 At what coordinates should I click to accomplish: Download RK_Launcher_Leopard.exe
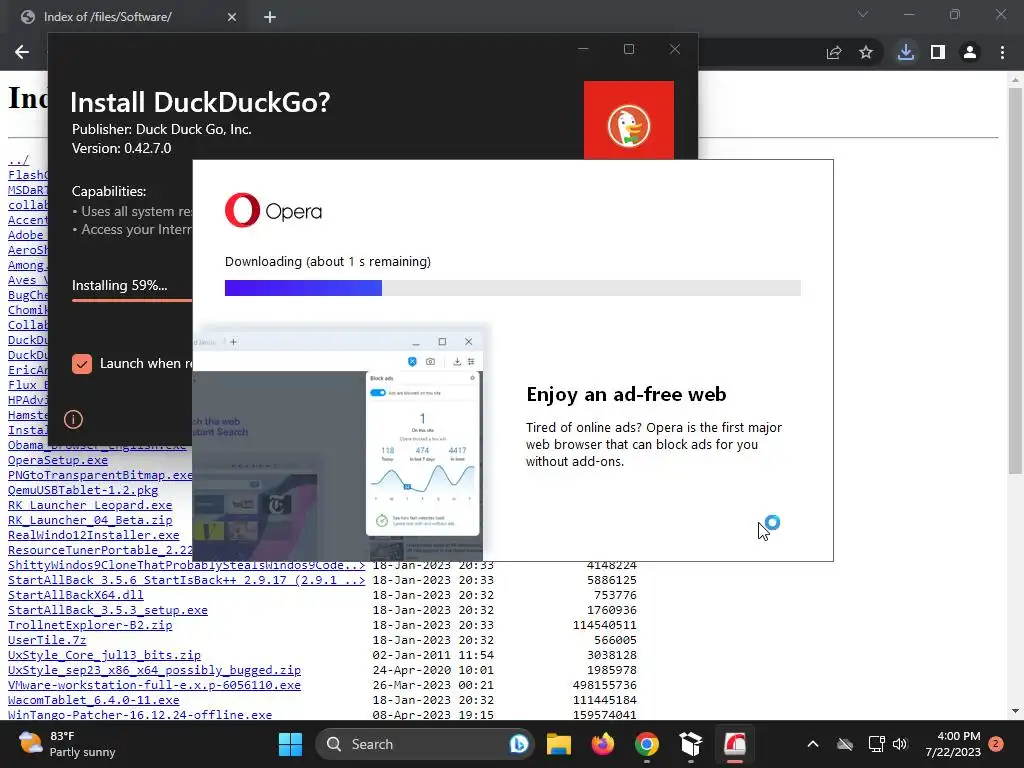point(90,505)
